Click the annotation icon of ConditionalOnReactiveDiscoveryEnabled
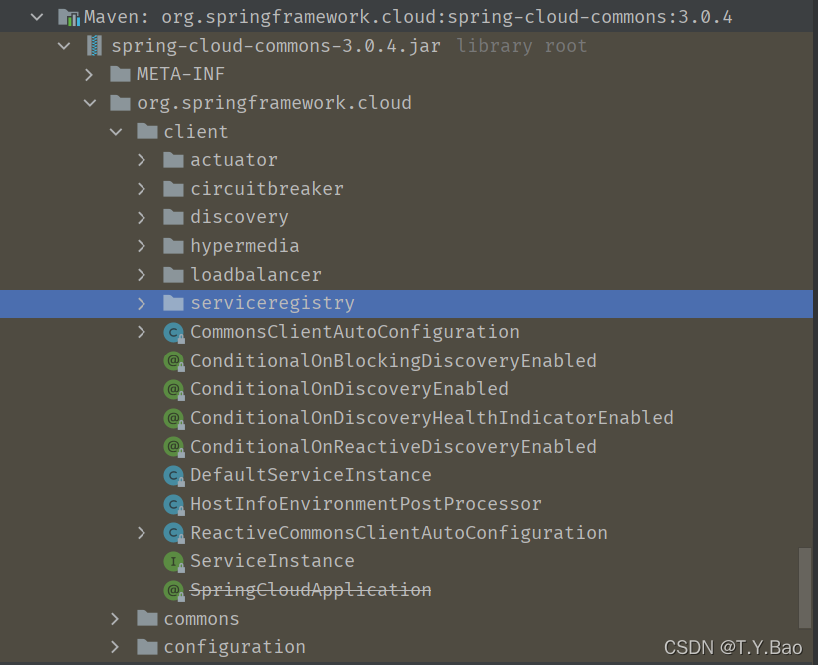818x665 pixels. pos(174,446)
